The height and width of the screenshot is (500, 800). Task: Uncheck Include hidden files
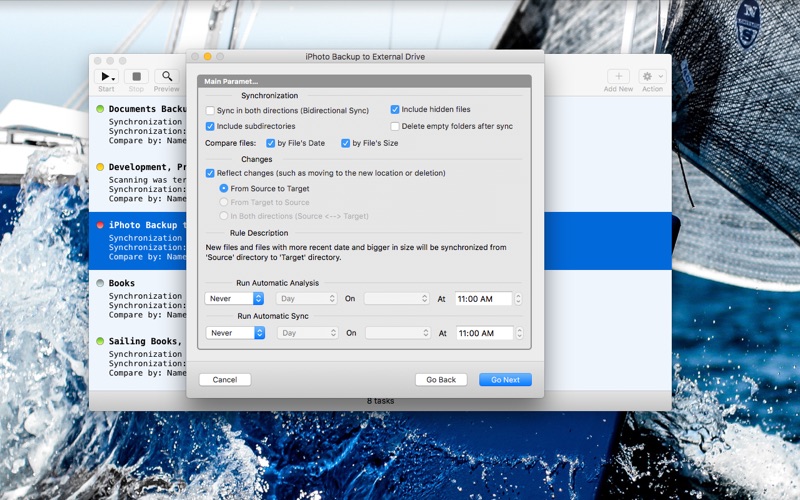coord(394,109)
